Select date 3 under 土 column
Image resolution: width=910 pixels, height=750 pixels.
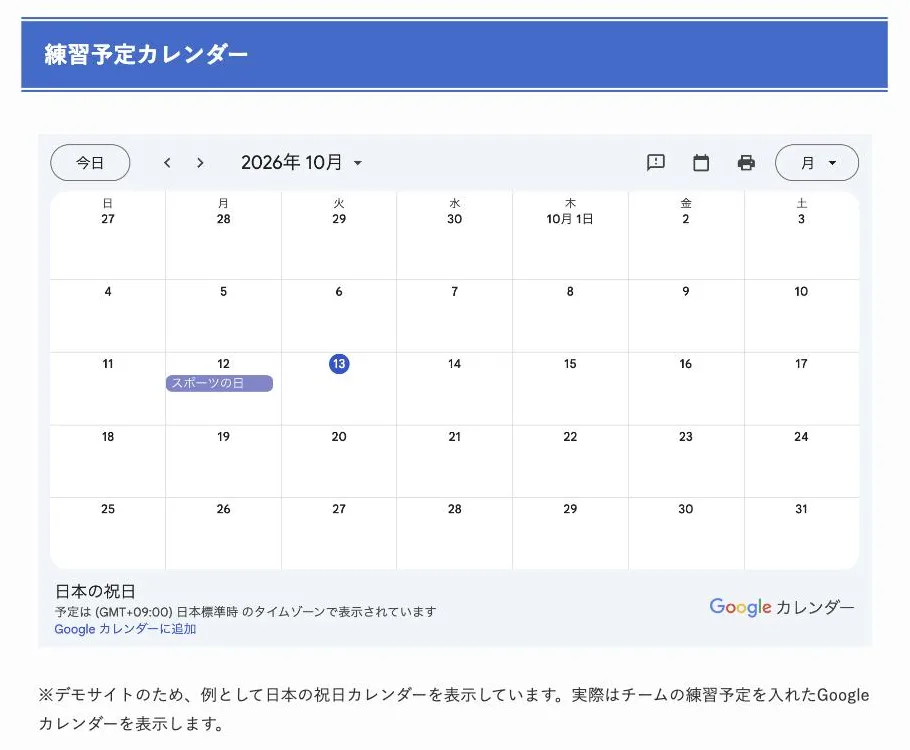coord(801,219)
